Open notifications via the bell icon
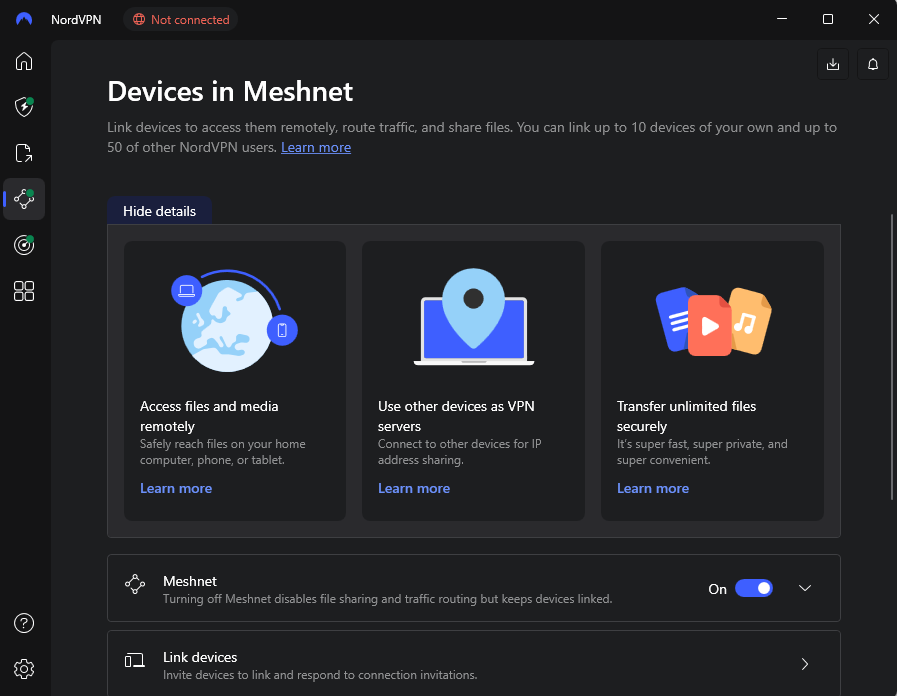This screenshot has height=696, width=897. click(871, 63)
